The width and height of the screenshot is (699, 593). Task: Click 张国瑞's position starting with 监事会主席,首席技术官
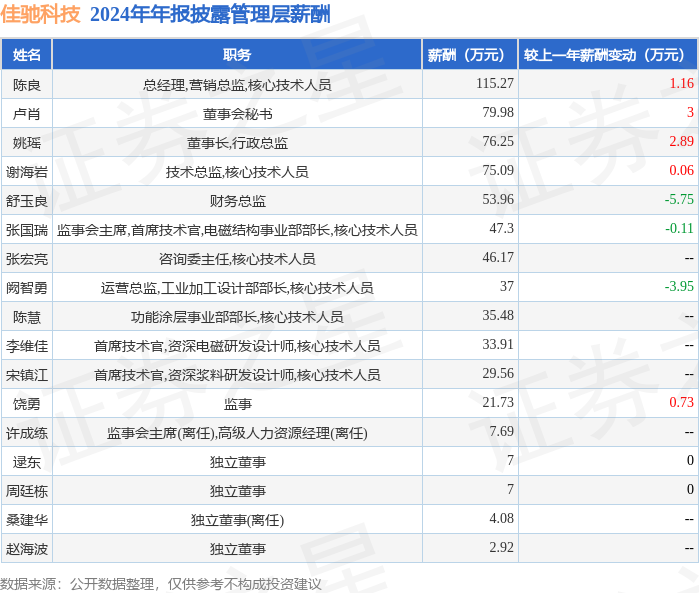coord(237,230)
